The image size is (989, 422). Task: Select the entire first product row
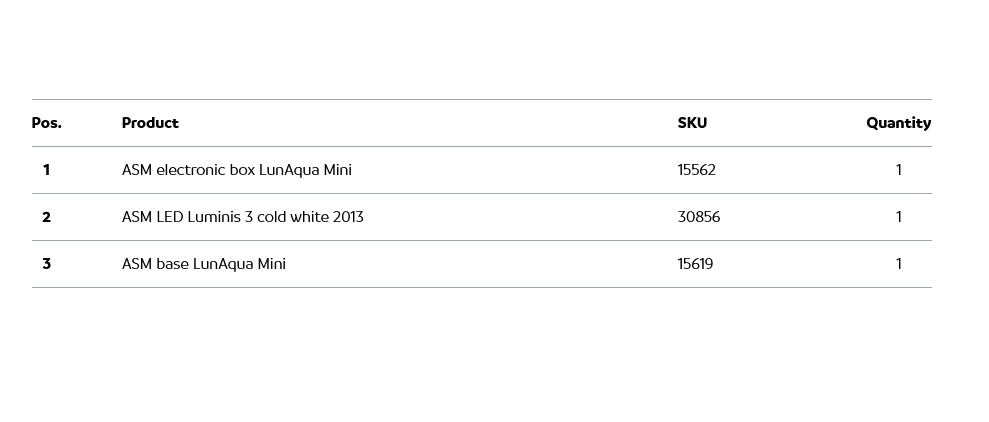[500, 170]
